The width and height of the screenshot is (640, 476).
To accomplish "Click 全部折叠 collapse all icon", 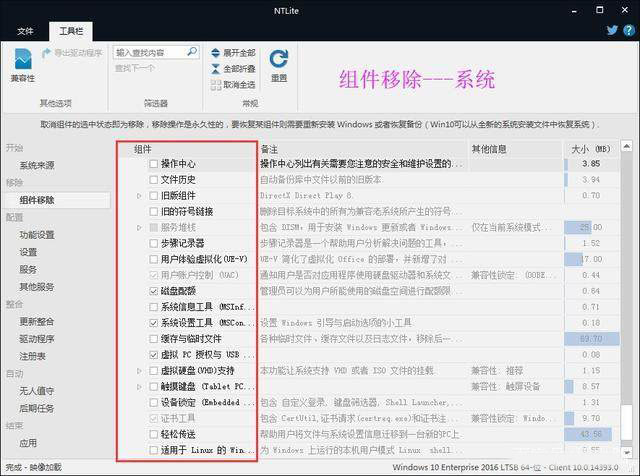I will click(216, 69).
